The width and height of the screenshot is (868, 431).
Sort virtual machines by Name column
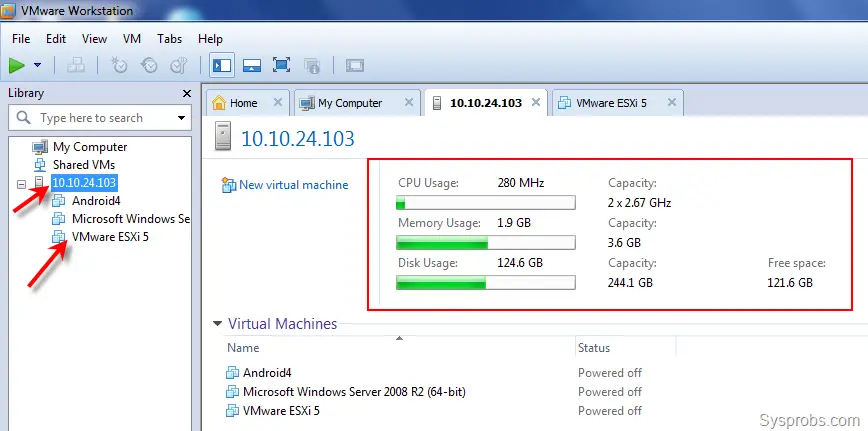243,348
